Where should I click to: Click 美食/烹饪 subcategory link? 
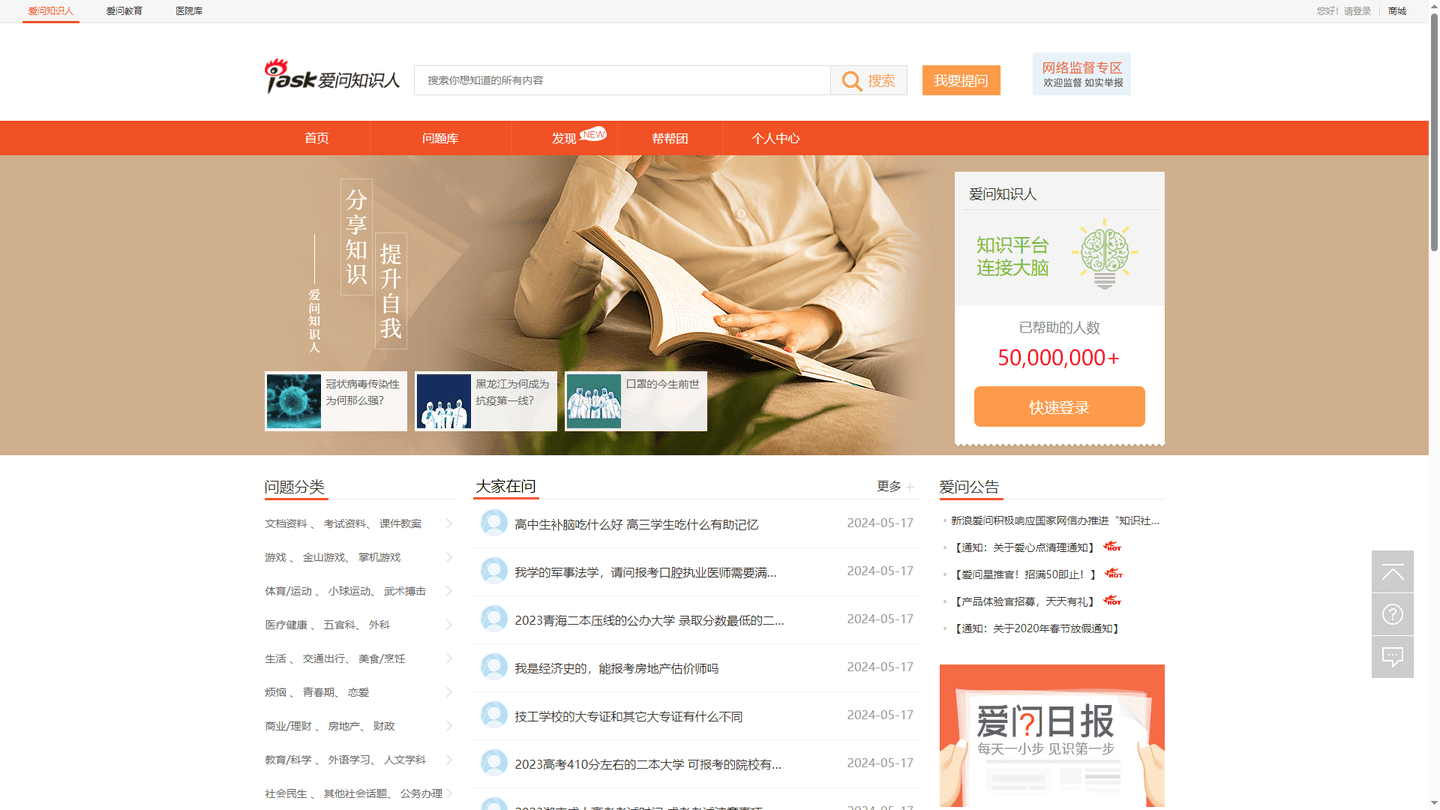click(381, 659)
